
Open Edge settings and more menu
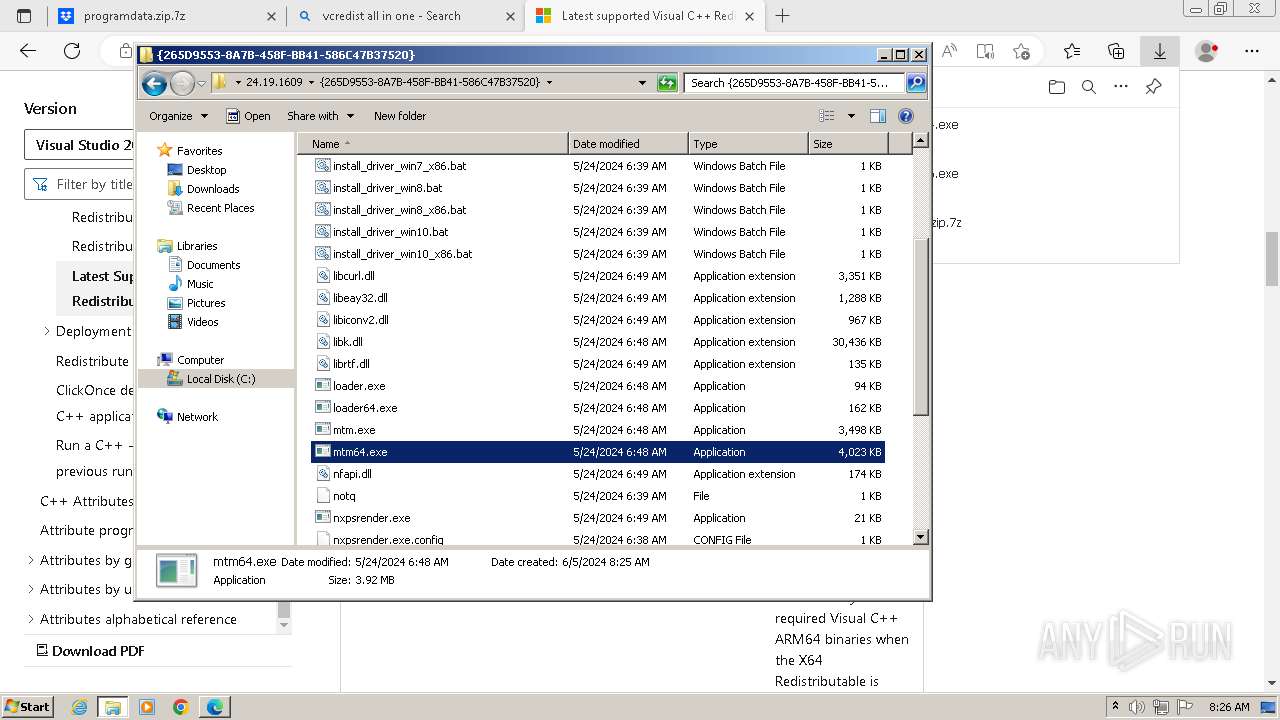point(1251,51)
